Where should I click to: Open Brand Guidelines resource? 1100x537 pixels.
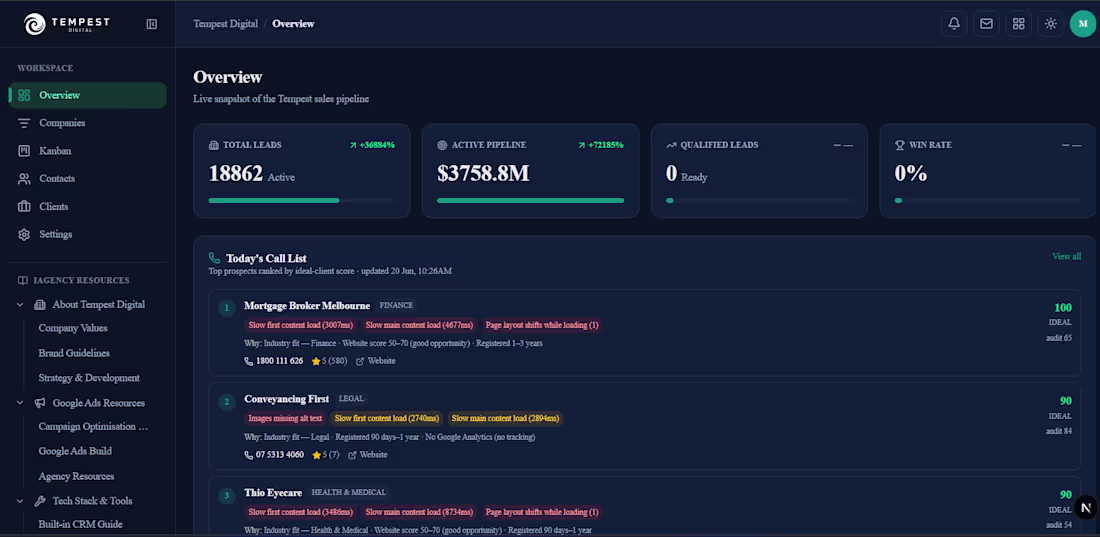(x=74, y=353)
